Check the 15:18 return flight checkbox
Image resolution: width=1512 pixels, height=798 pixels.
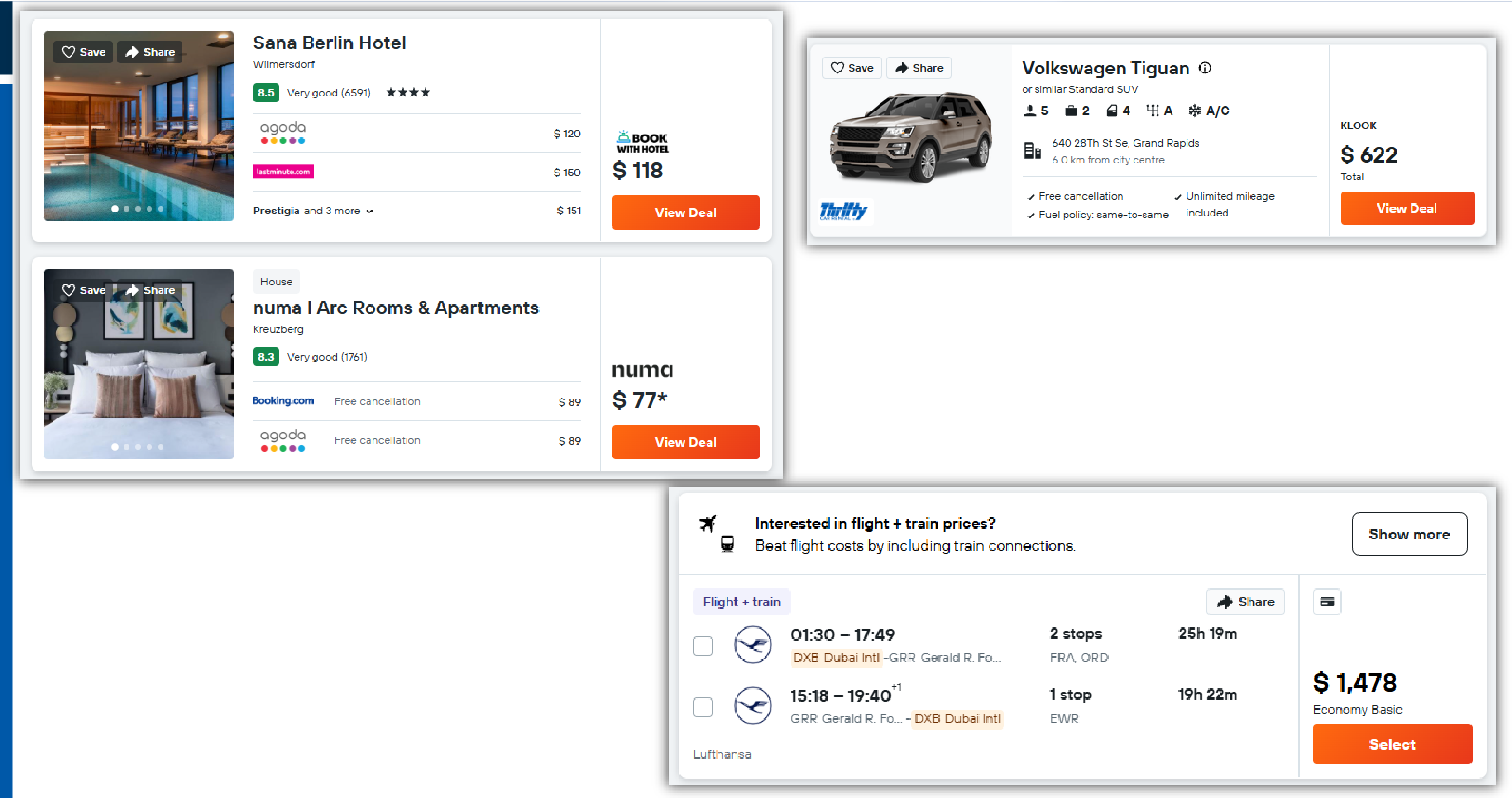click(x=703, y=707)
